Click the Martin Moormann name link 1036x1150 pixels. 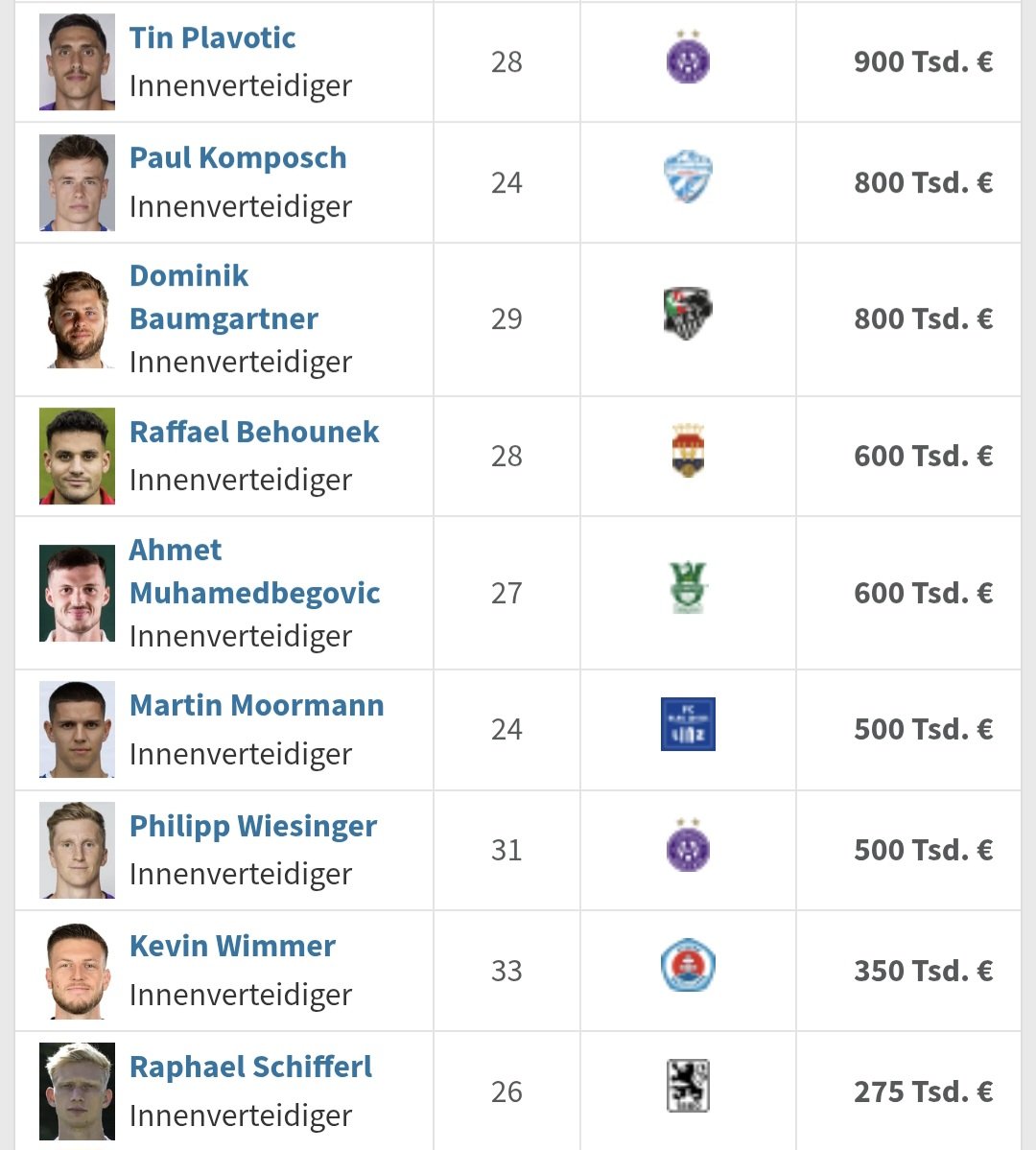(256, 706)
